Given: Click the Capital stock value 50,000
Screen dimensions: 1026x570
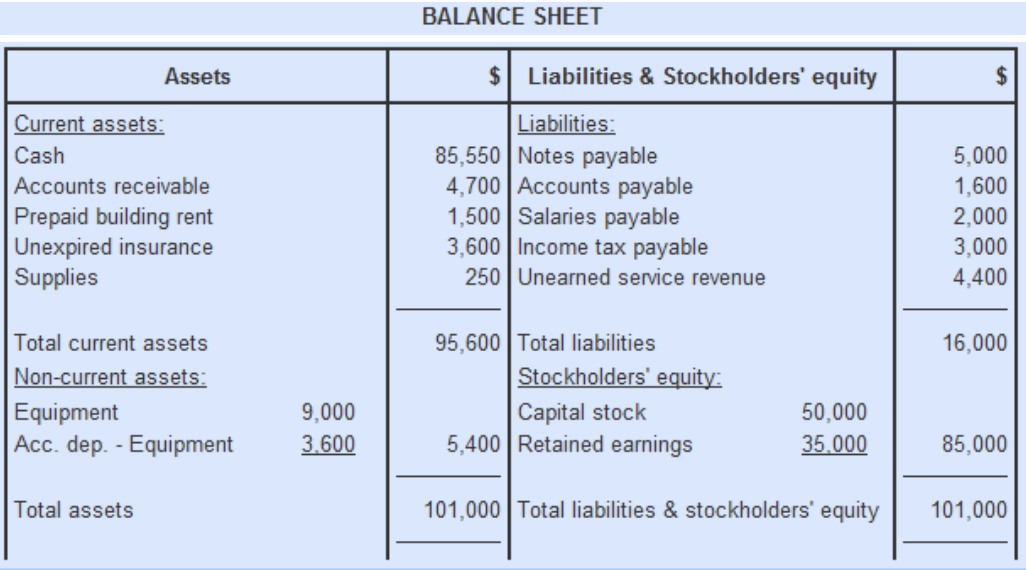Looking at the screenshot, I should [x=834, y=412].
